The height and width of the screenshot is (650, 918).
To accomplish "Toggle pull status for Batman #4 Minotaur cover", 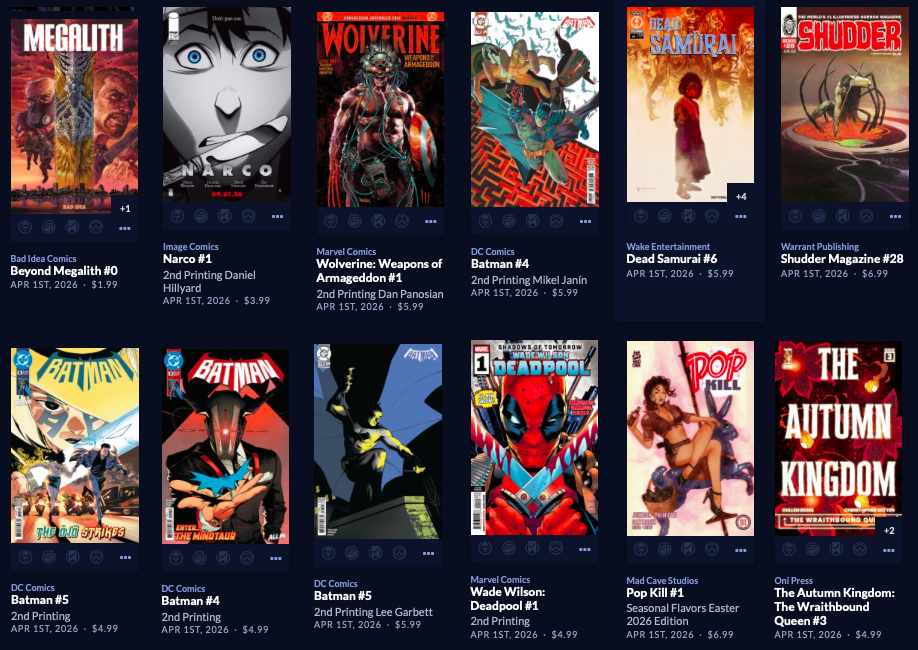I will pyautogui.click(x=176, y=558).
